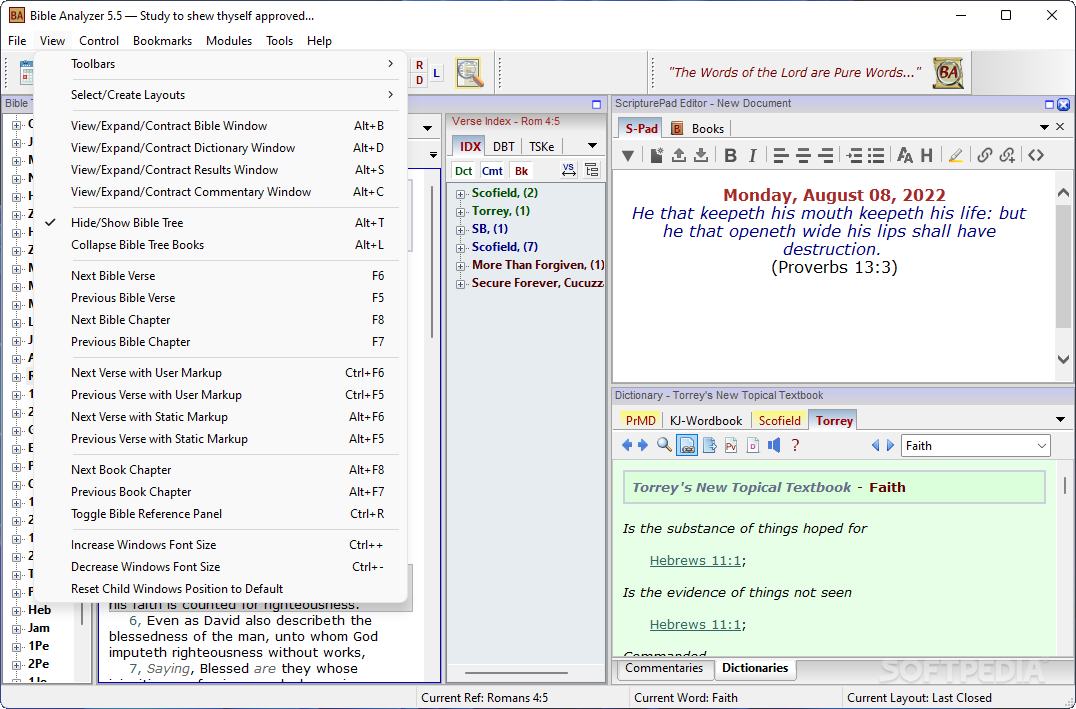Expand More Than Forgiven, (1) node
The image size is (1076, 709).
tap(460, 266)
